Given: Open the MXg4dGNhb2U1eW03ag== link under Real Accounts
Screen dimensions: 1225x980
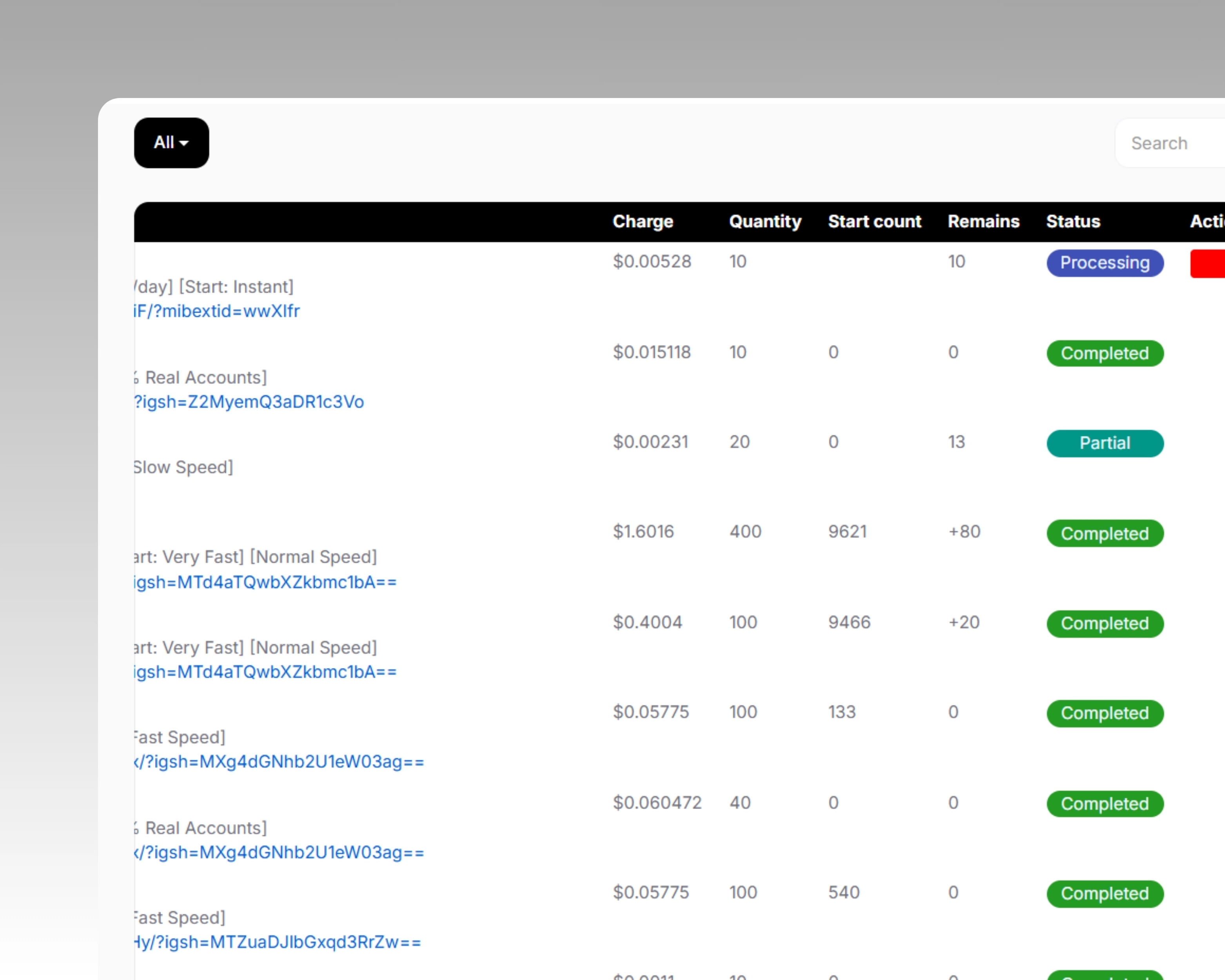Looking at the screenshot, I should (x=279, y=853).
